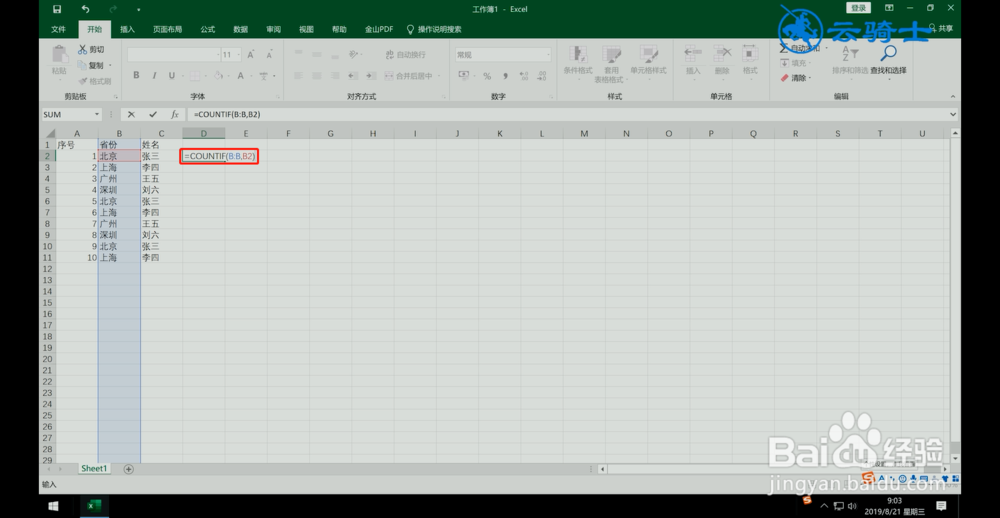Open the font size 11 dropdown

[238, 55]
